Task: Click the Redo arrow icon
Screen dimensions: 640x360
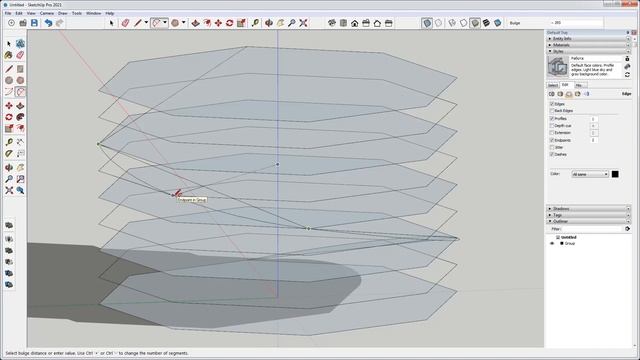Action: click(60, 23)
